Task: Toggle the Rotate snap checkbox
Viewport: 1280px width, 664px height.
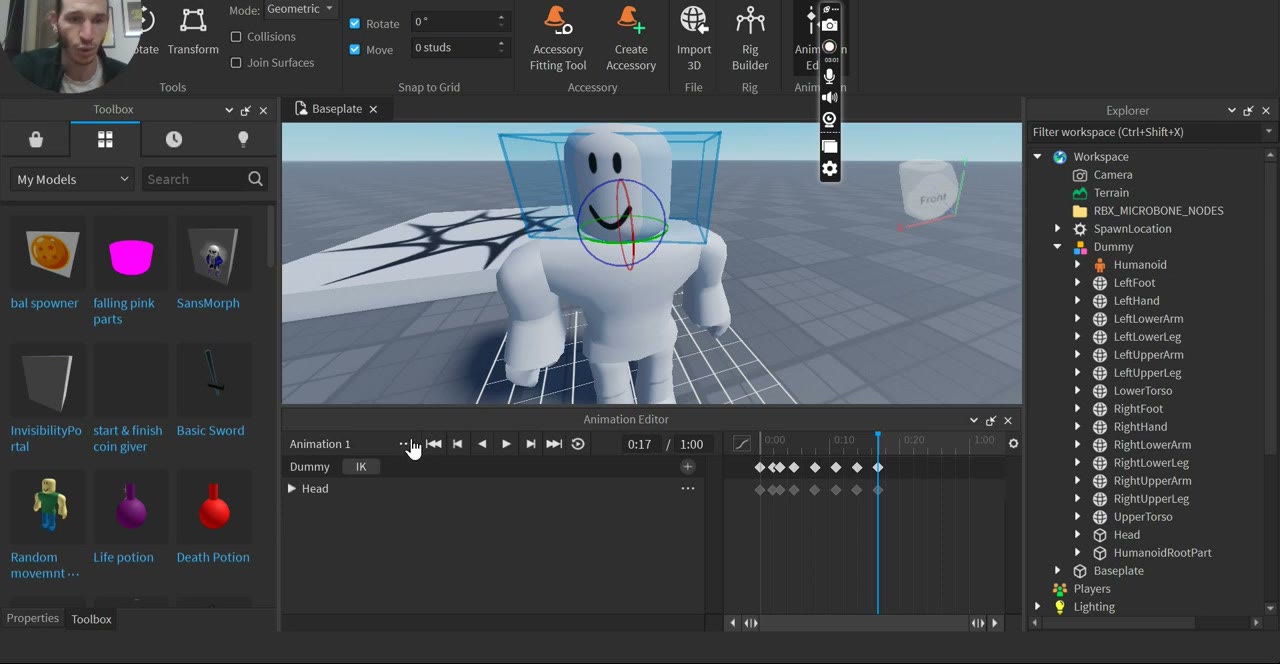Action: (354, 23)
